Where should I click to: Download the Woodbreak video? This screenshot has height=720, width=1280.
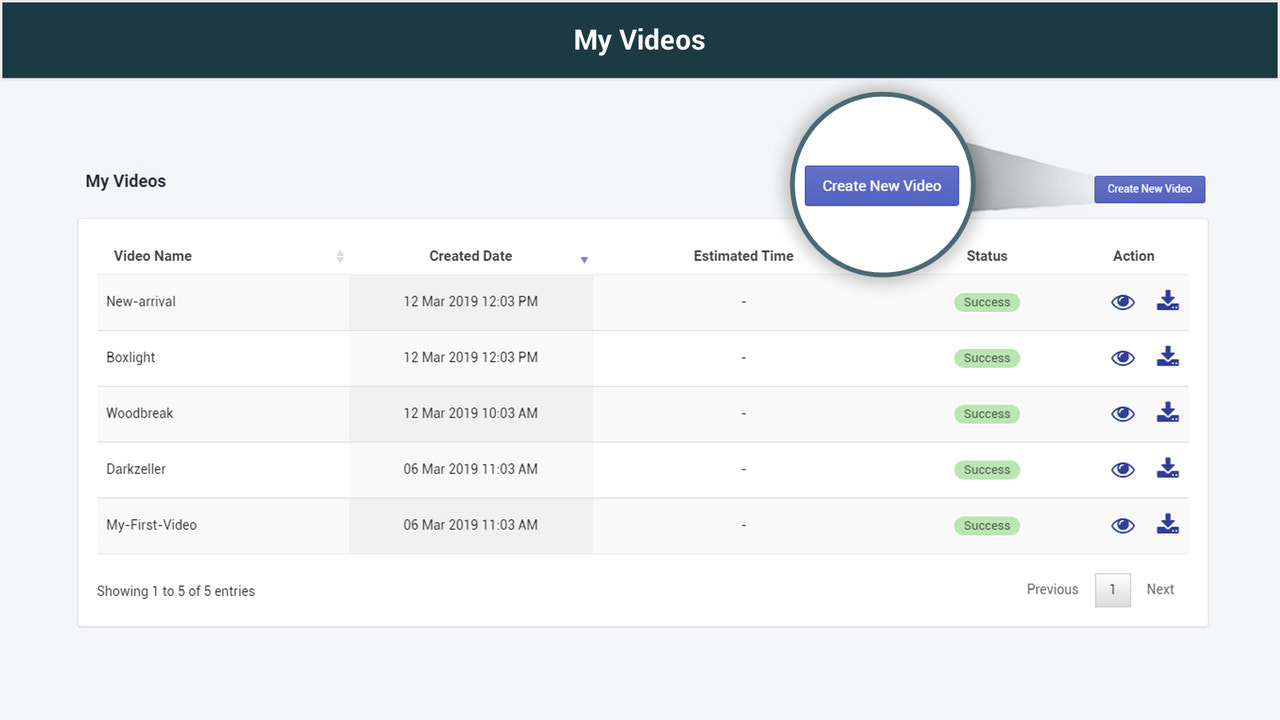pyautogui.click(x=1167, y=413)
